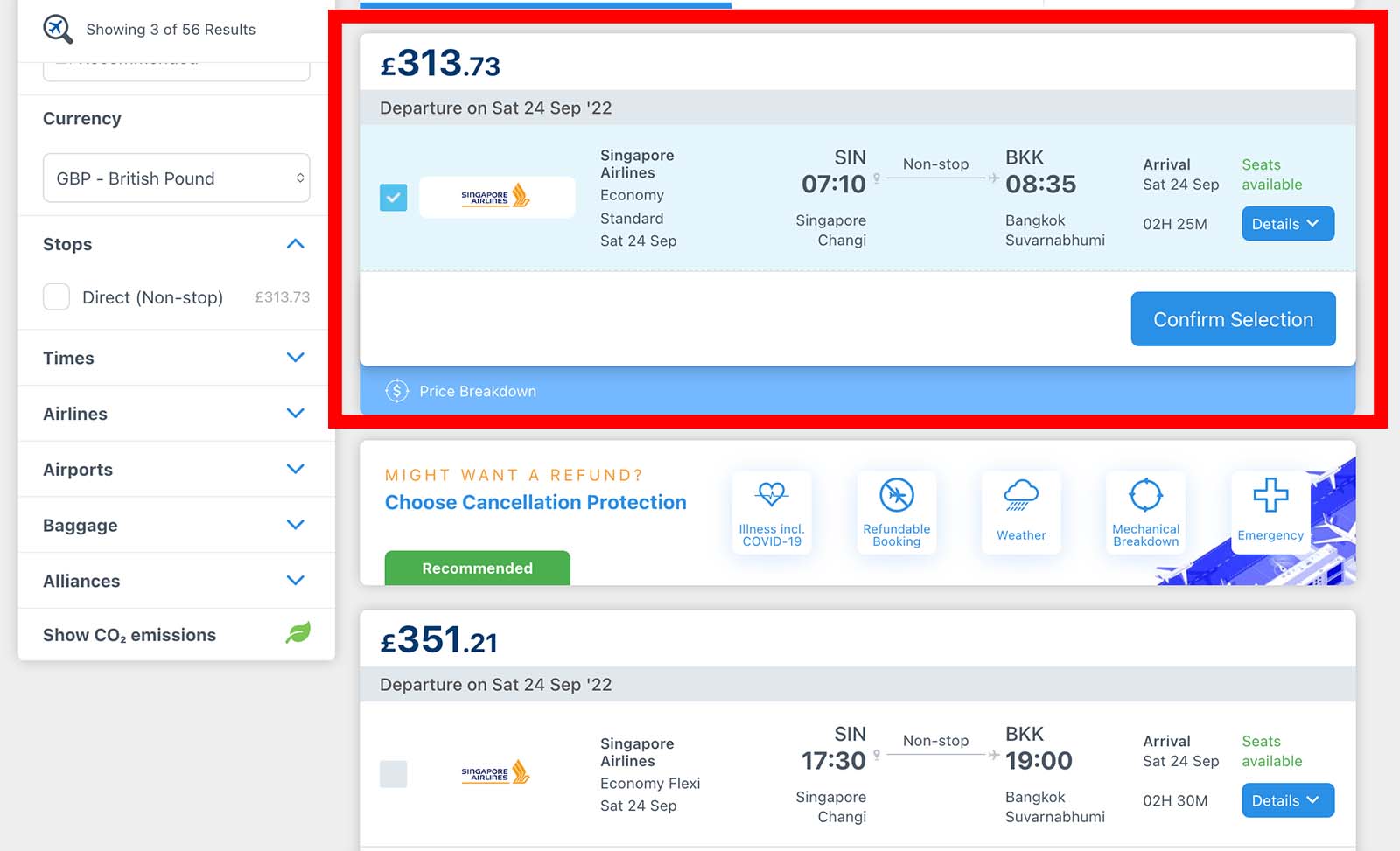Screen dimensions: 1400x851
Task: Uncheck the selected 07:10 flight checkbox
Action: 393,198
